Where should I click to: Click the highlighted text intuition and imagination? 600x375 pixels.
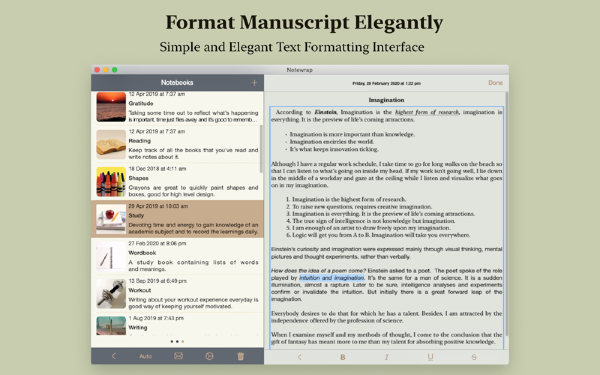coord(332,278)
